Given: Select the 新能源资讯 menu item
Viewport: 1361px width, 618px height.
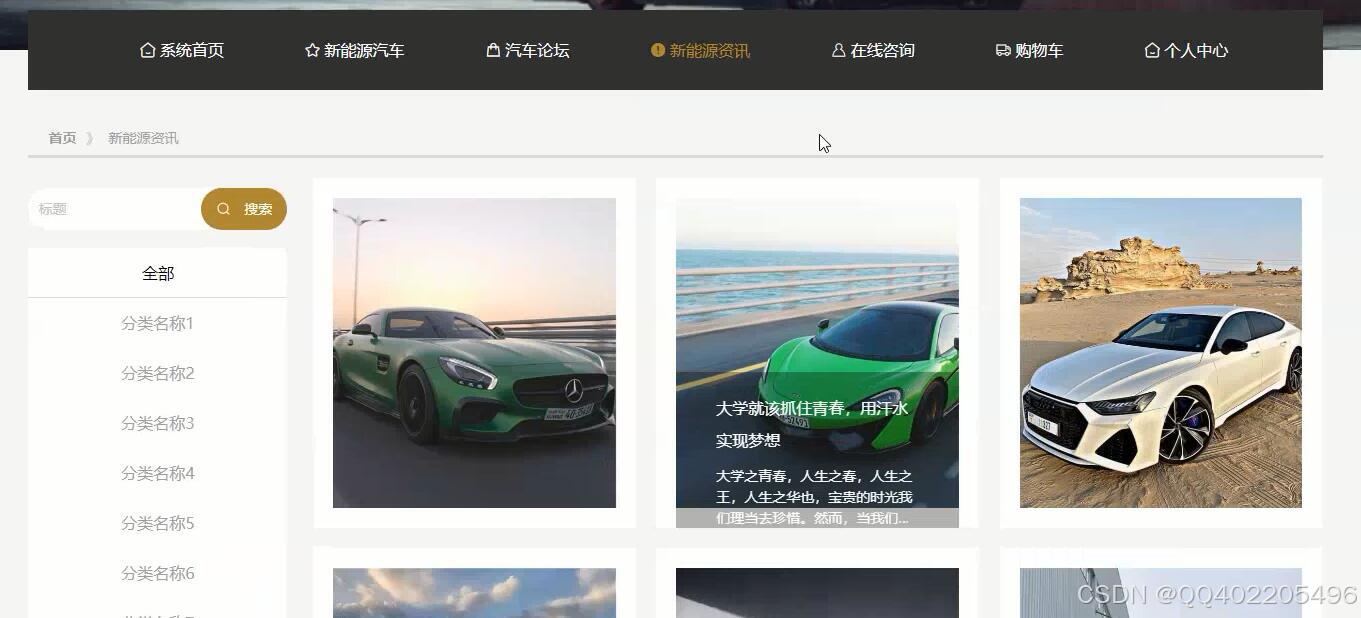Looking at the screenshot, I should [700, 50].
